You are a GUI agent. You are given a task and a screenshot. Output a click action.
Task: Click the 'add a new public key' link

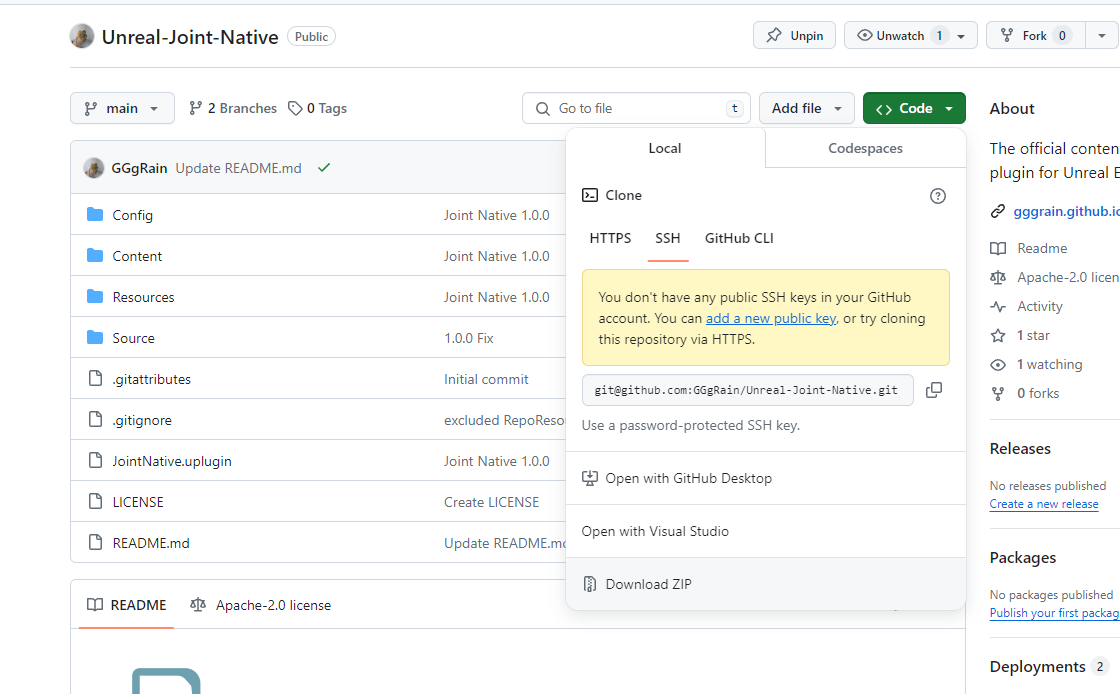point(770,318)
